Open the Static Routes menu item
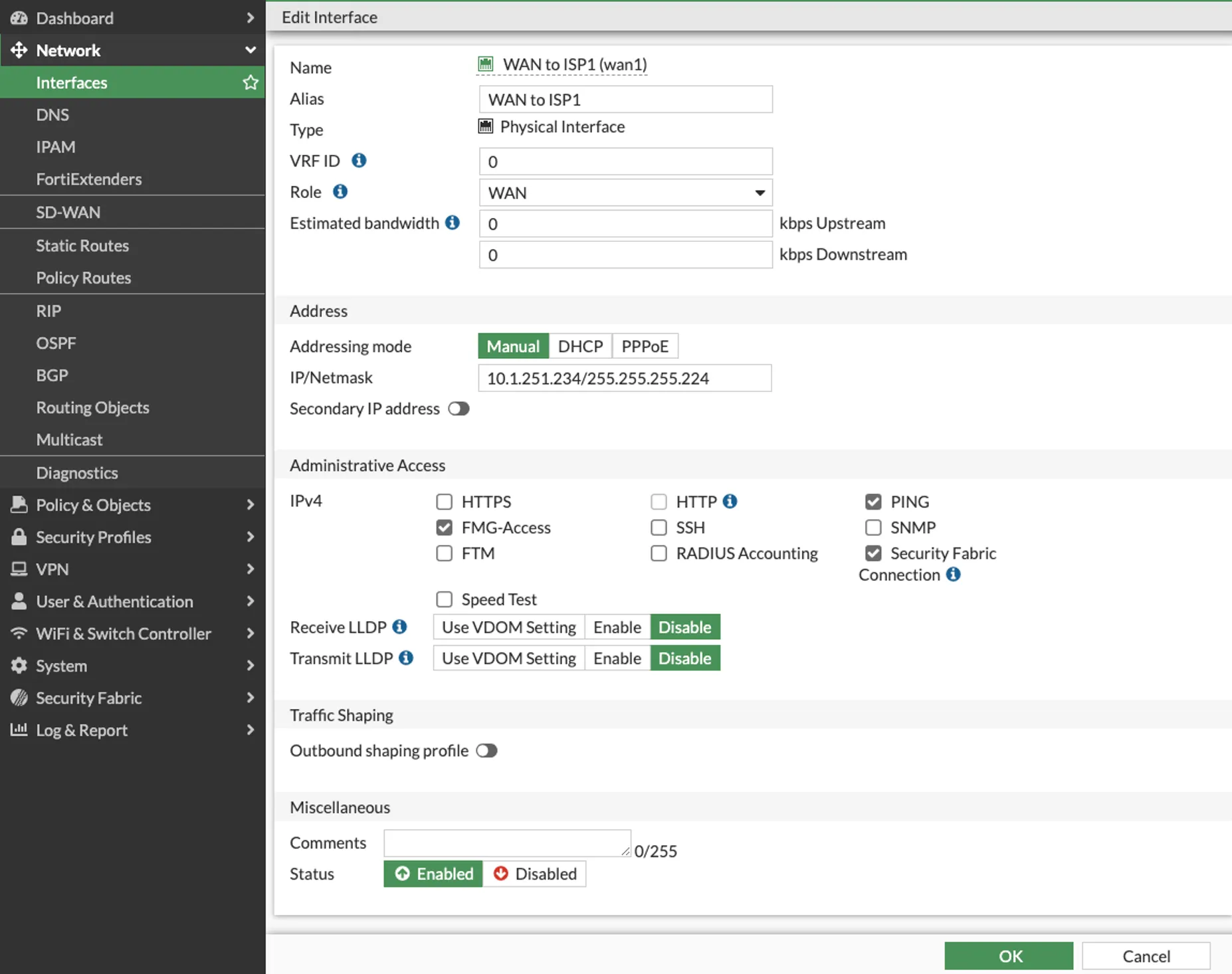This screenshot has width=1232, height=974. [x=133, y=245]
